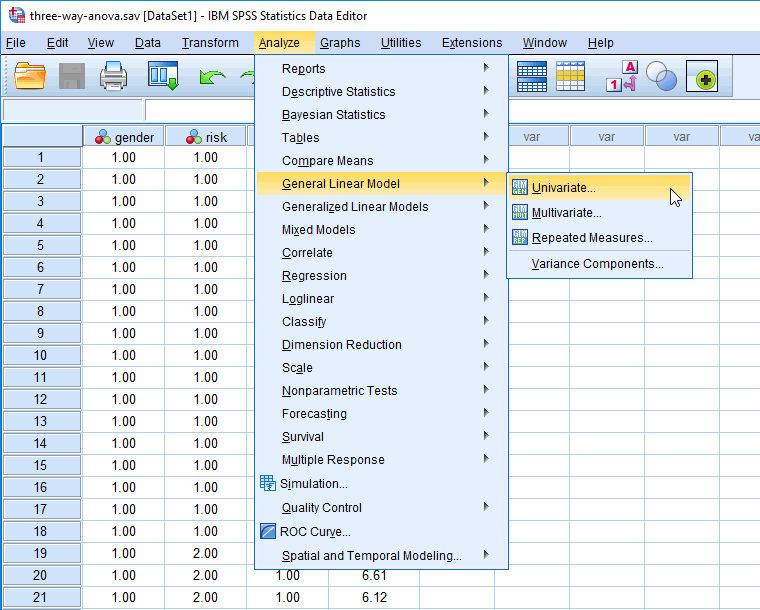The image size is (760, 610).
Task: Click the Split File toolbar icon
Action: coord(532,76)
